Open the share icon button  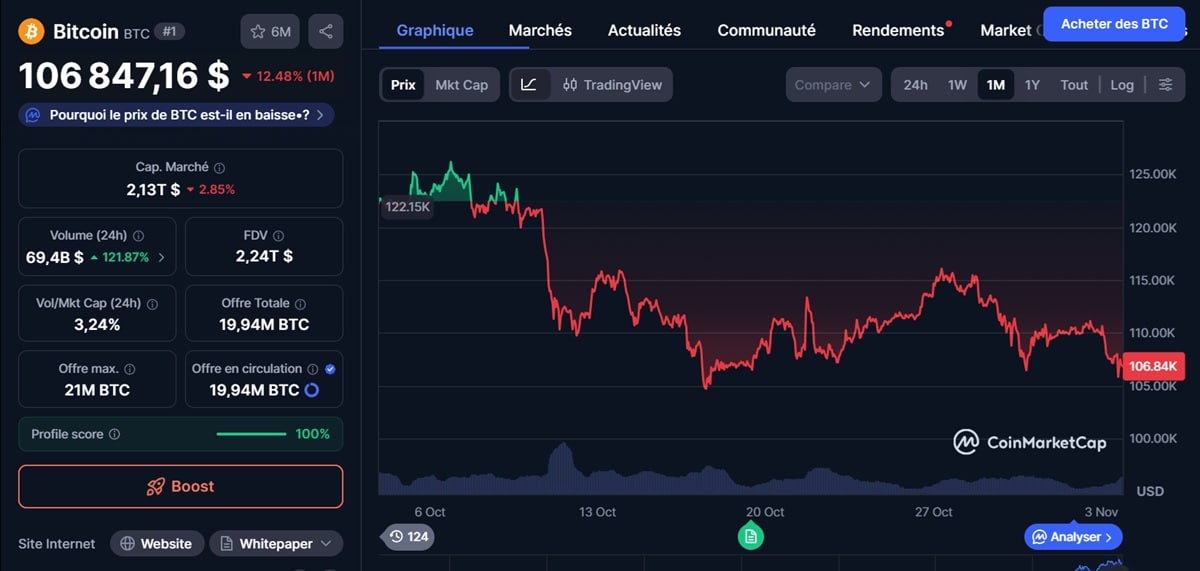tap(326, 32)
